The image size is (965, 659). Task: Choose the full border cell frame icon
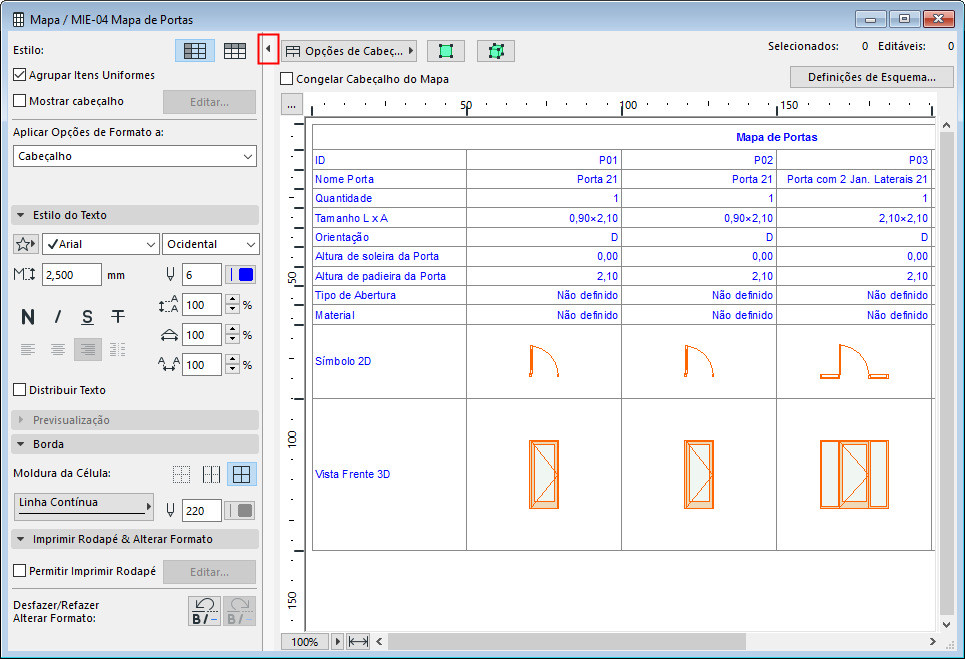coord(240,474)
